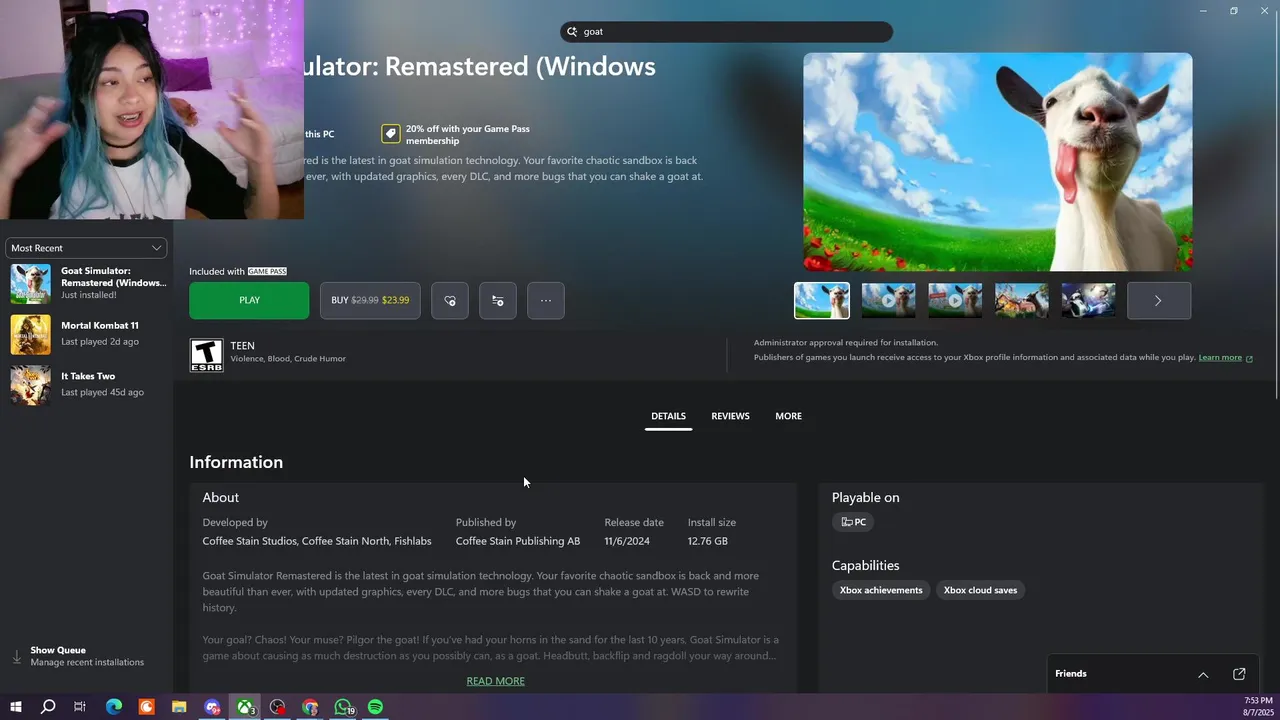This screenshot has height=720, width=1280.
Task: Open Google Chrome from taskbar
Action: point(310,707)
